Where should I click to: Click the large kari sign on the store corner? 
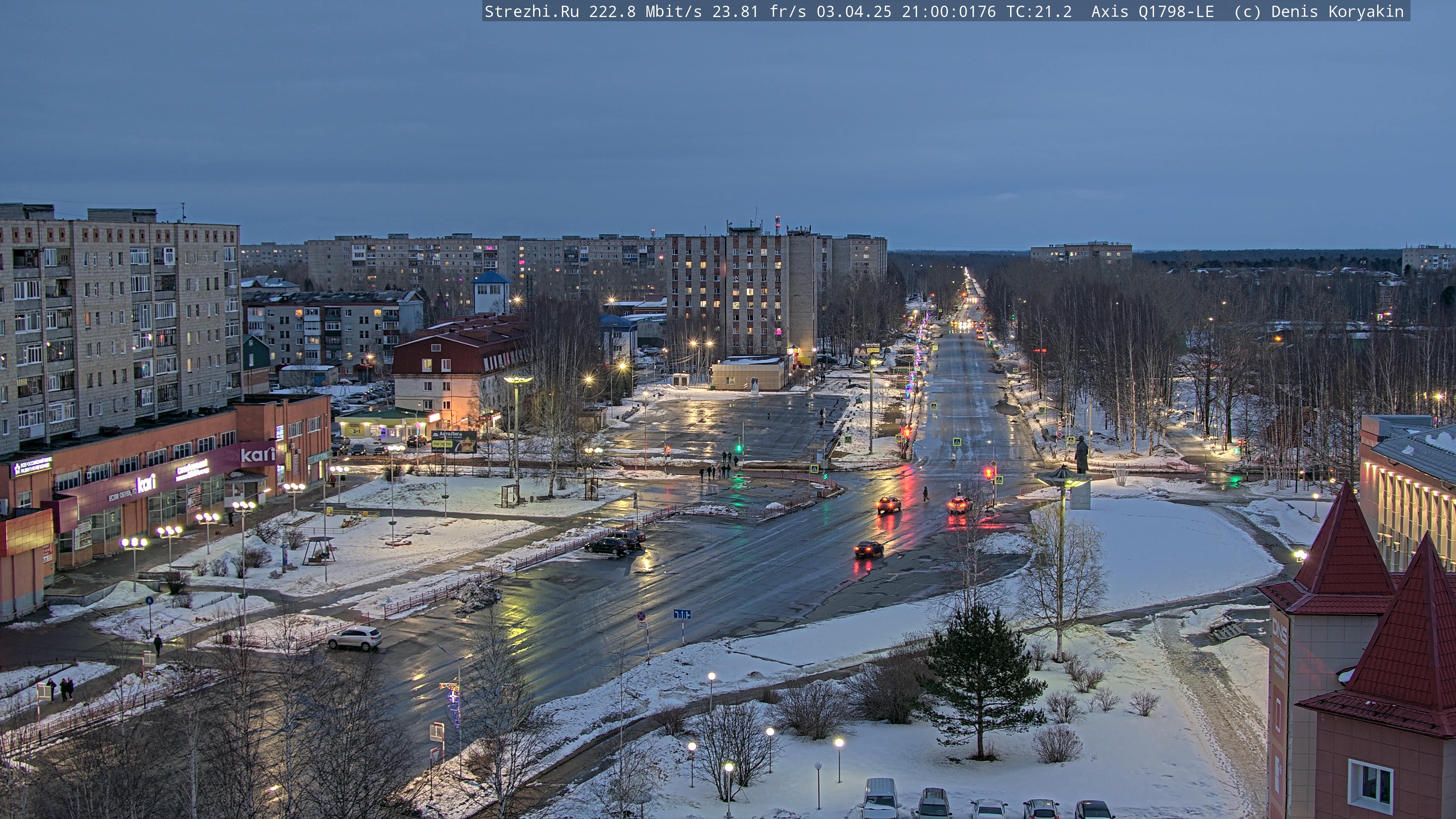[258, 455]
